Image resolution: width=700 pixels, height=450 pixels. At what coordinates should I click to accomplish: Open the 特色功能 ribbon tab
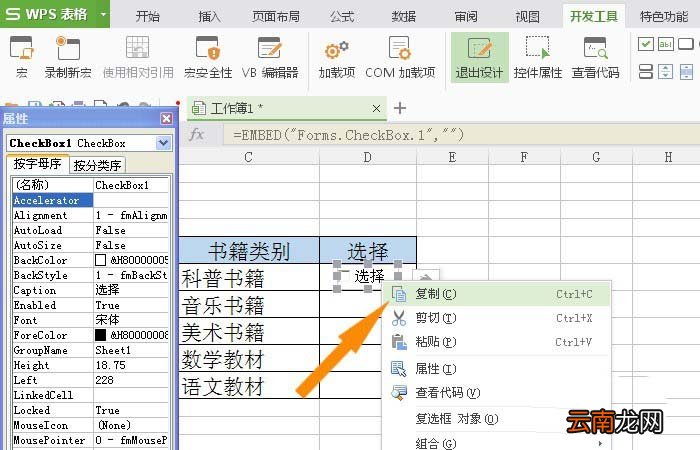tap(664, 17)
